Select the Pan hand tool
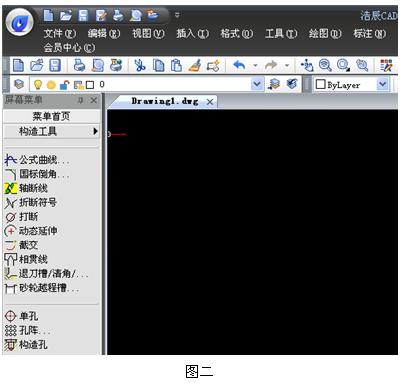Screen dimensions: 402x385 click(307, 65)
